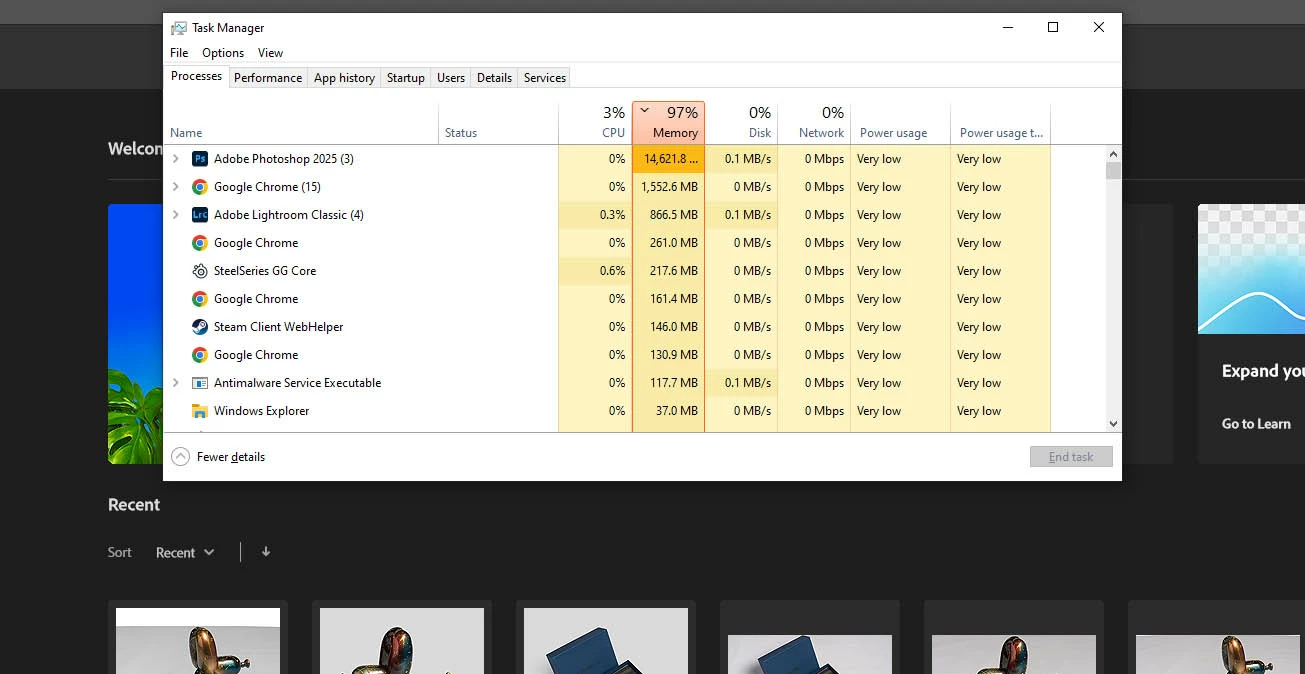Click the 1,552.6 MB memory cell
Viewport: 1305px width, 674px height.
(668, 187)
